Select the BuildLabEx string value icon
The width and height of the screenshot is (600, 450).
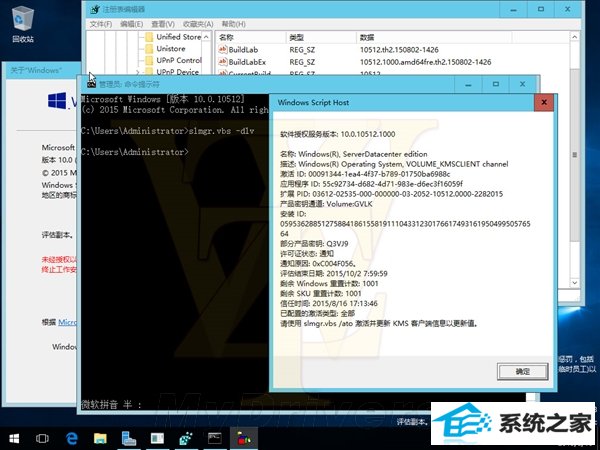tap(223, 62)
